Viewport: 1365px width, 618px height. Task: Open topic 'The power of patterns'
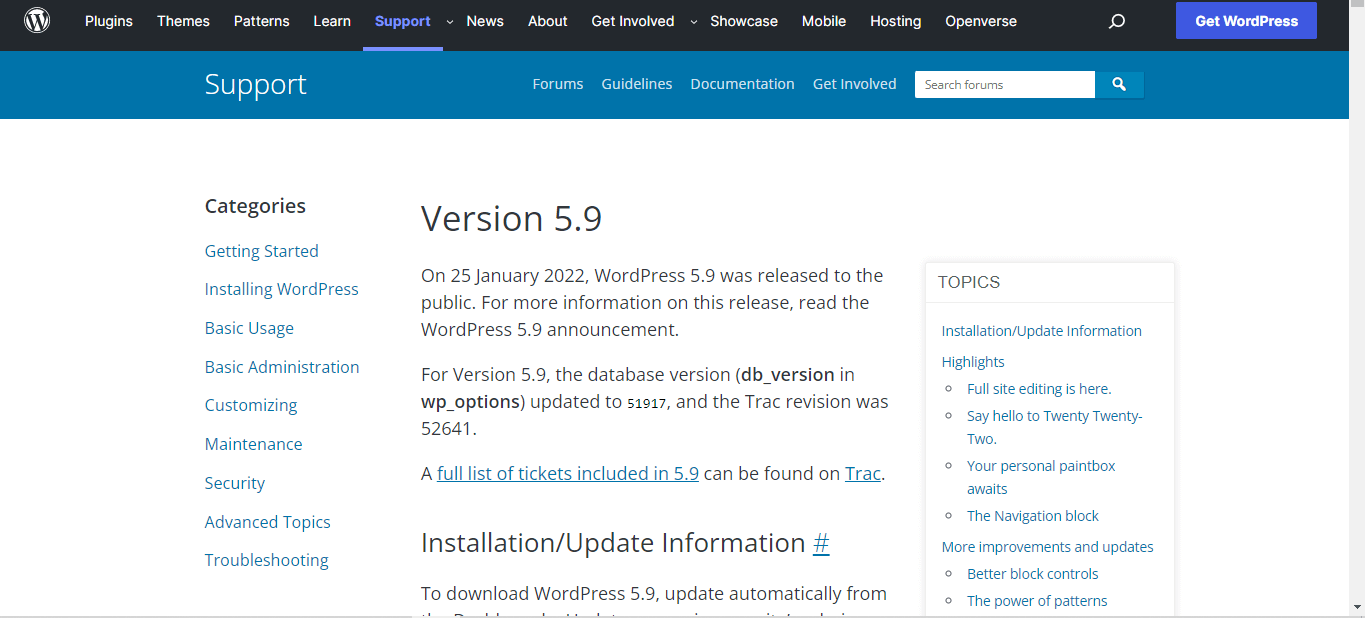click(1037, 601)
